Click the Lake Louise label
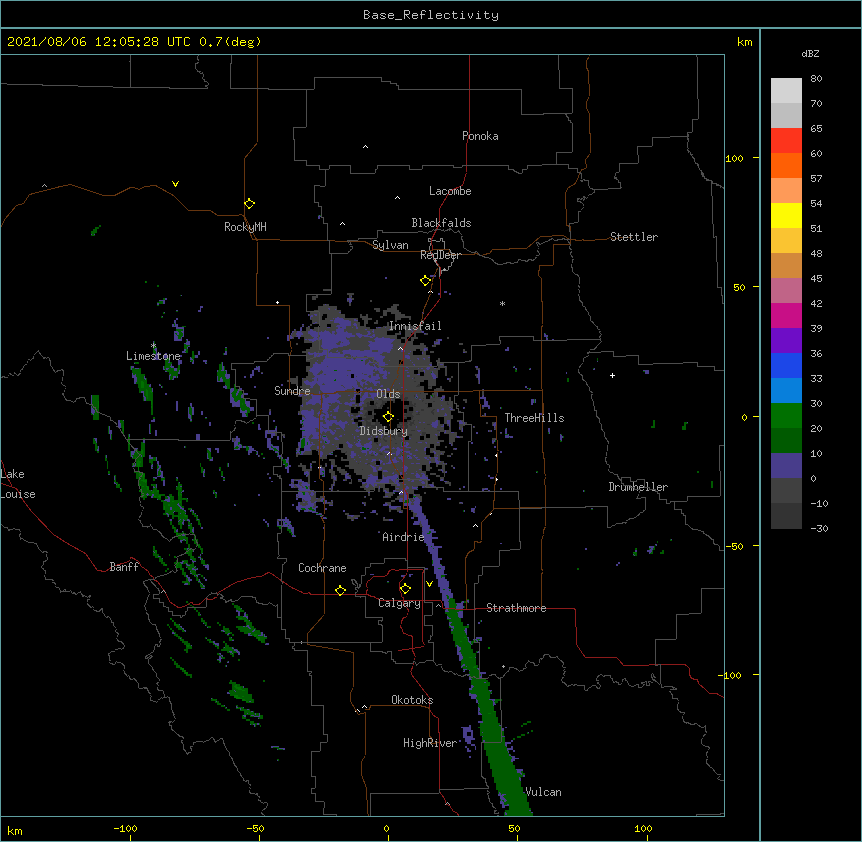The height and width of the screenshot is (842, 862). 18,484
